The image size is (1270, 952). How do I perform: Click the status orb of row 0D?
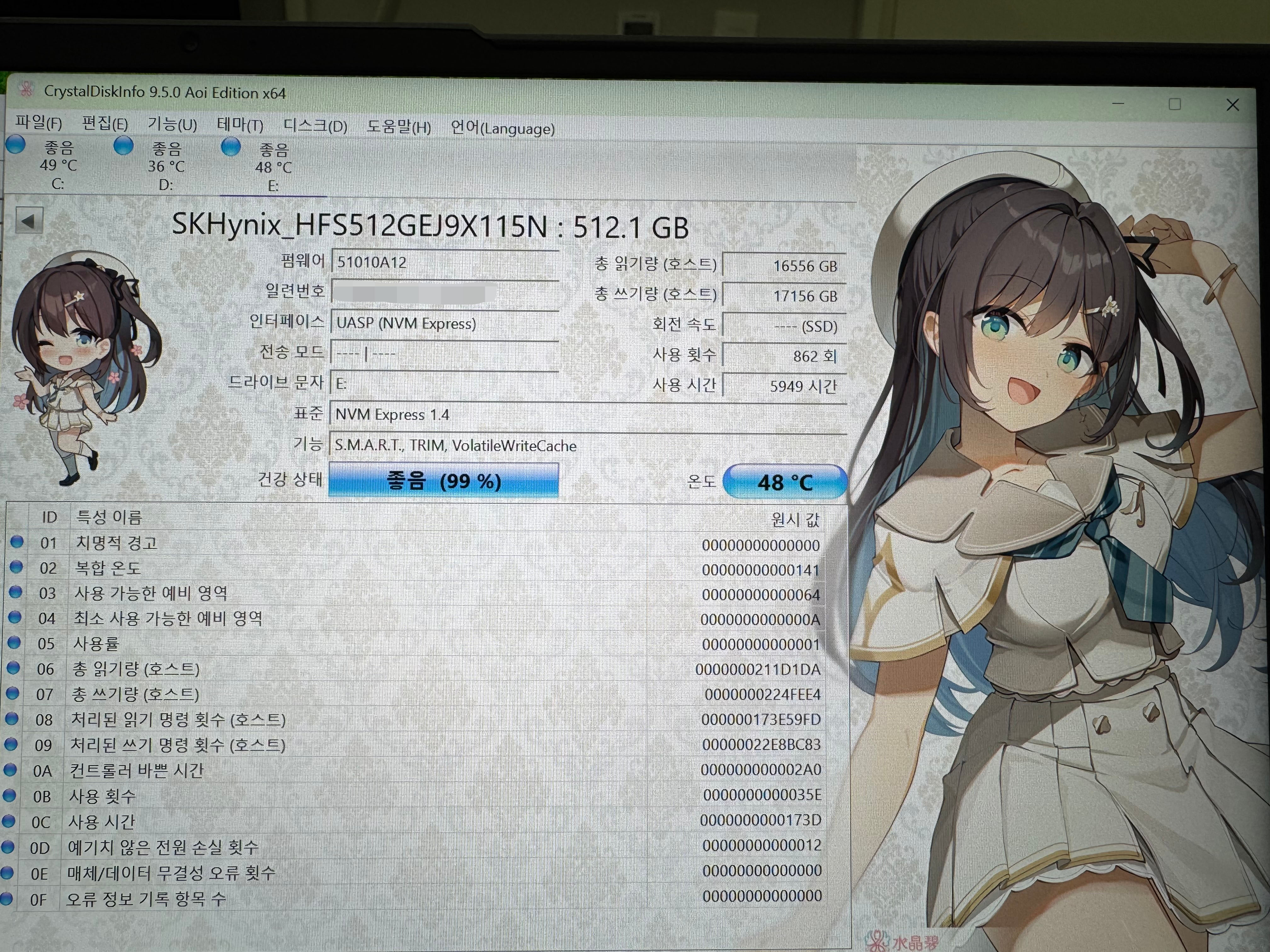[8, 847]
